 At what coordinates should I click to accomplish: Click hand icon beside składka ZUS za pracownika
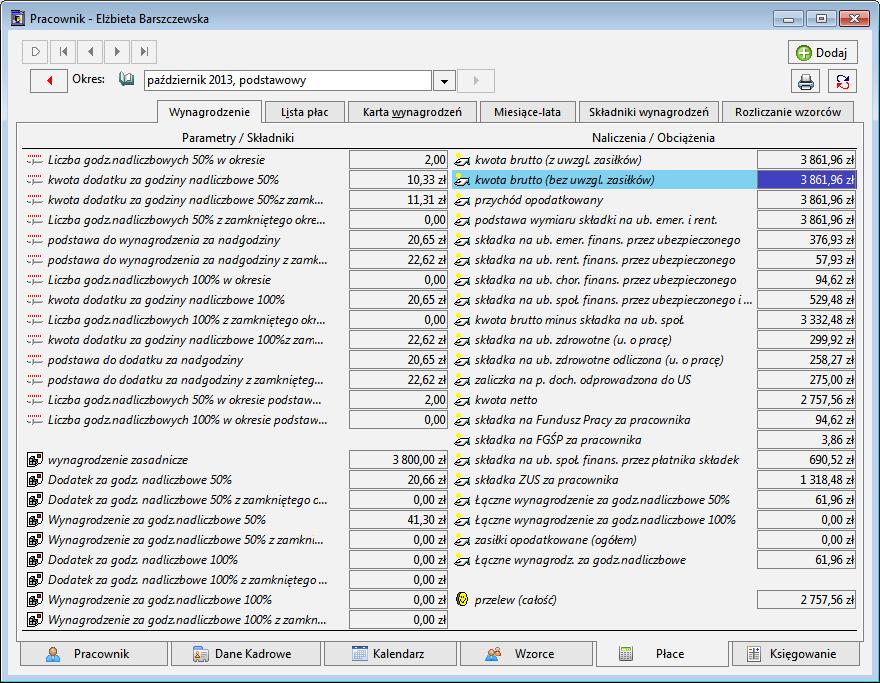pos(461,480)
